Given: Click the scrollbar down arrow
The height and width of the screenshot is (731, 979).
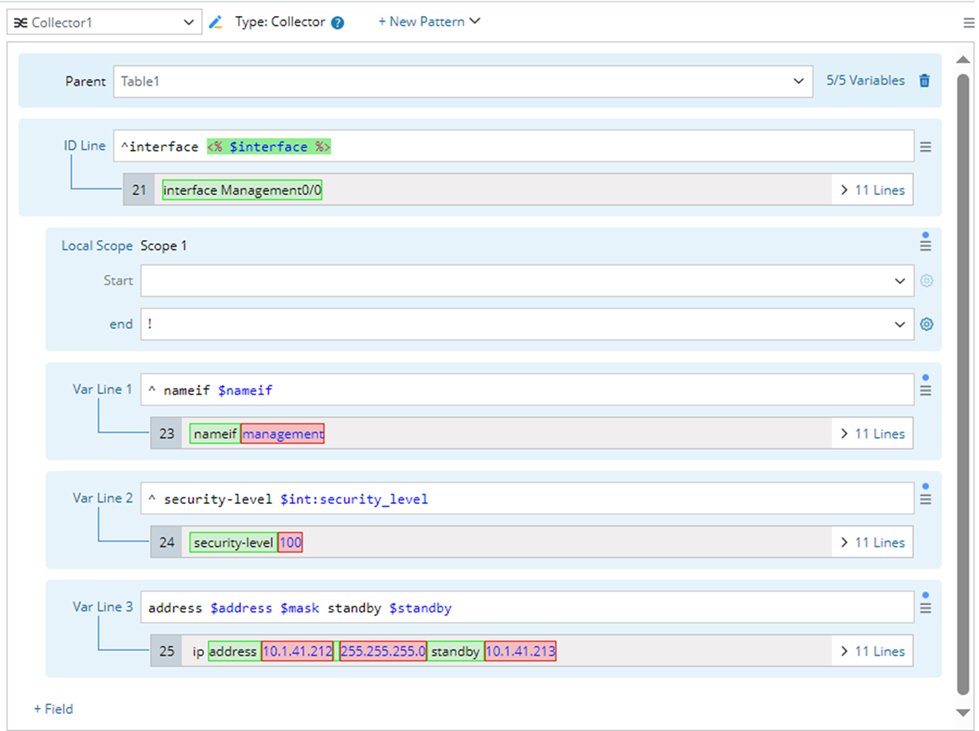Looking at the screenshot, I should [x=963, y=713].
